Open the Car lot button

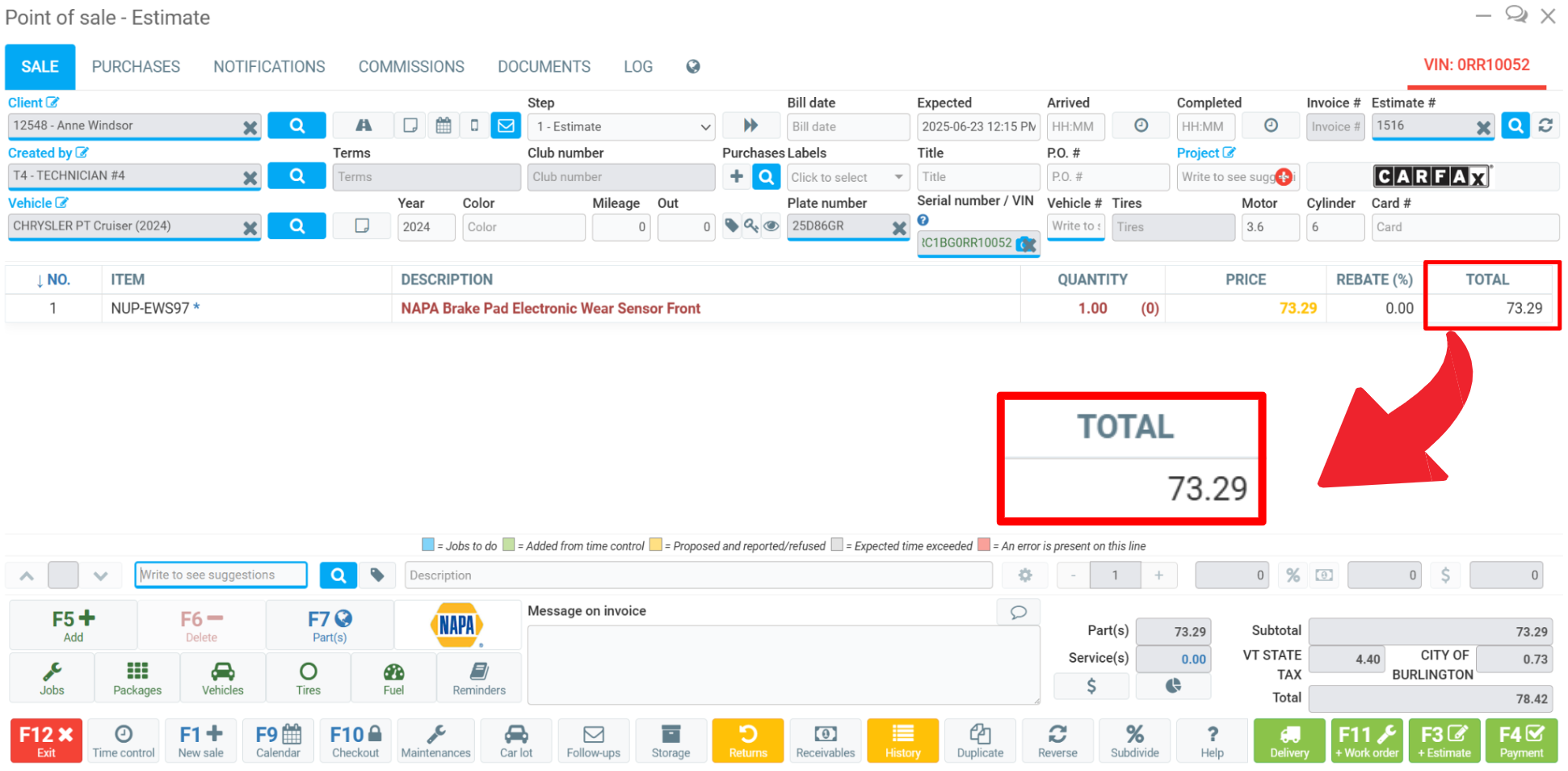point(515,740)
